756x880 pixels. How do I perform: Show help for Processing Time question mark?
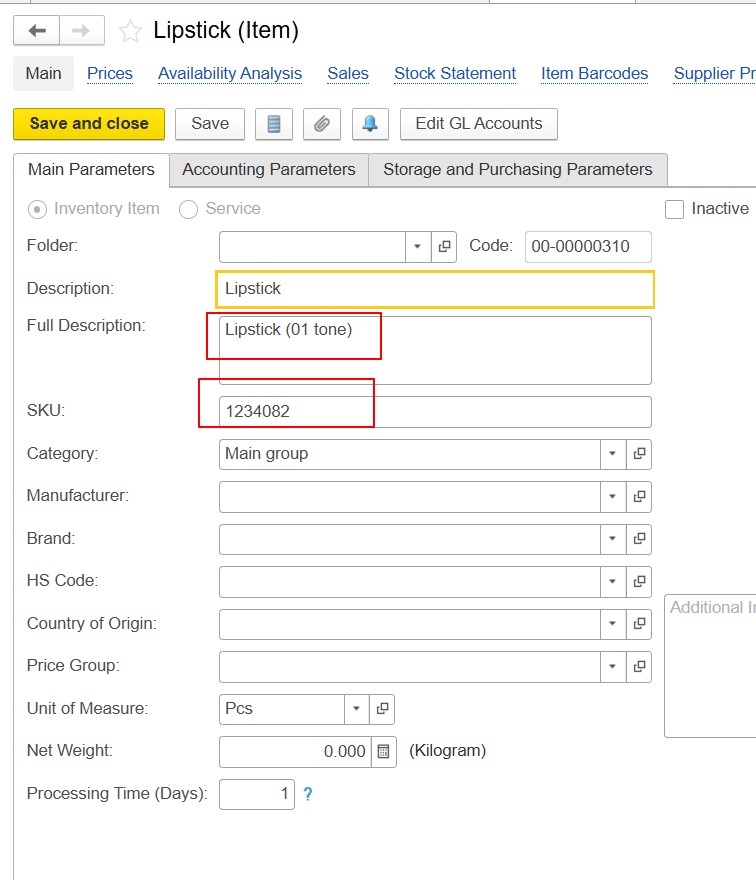point(308,794)
